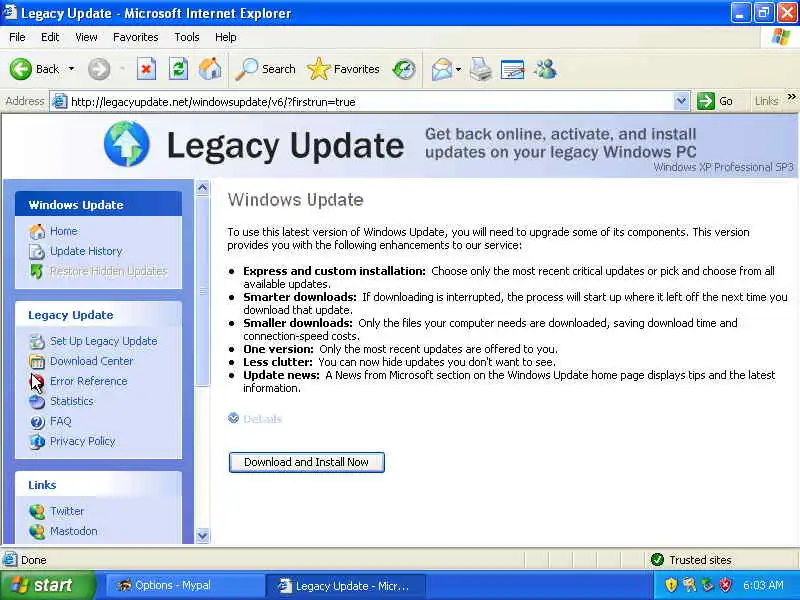Click the Twitter globe icon
This screenshot has width=800, height=600.
(37, 511)
